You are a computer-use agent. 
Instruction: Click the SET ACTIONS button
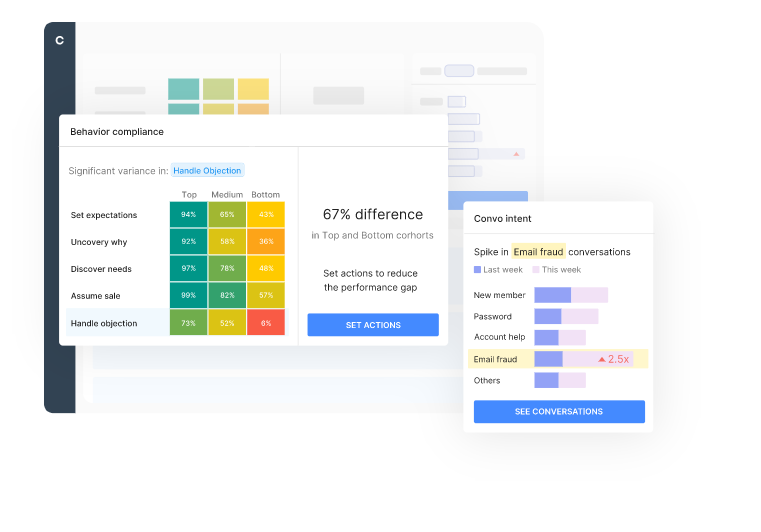pyautogui.click(x=373, y=325)
